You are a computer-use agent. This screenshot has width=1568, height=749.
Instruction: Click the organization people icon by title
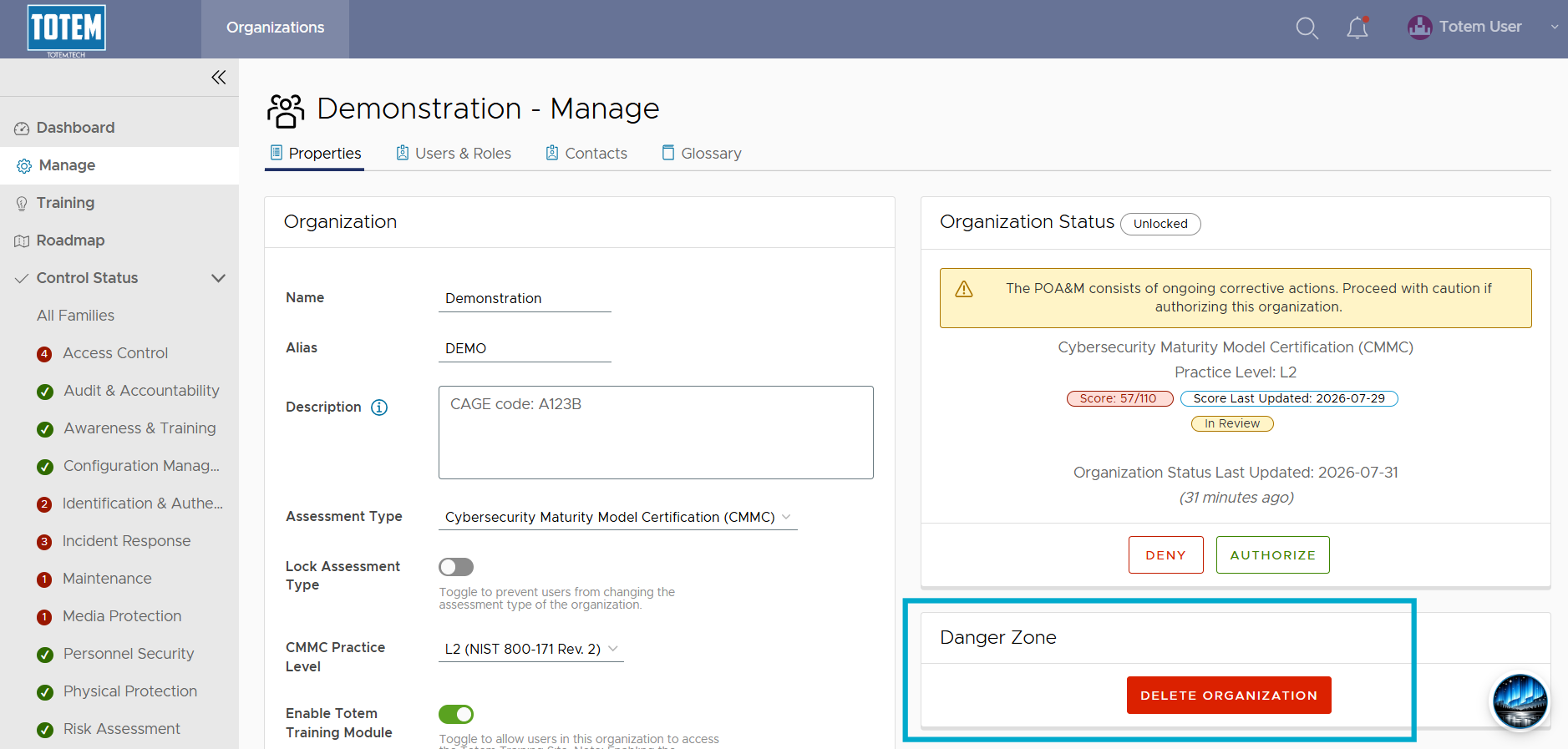[x=286, y=110]
